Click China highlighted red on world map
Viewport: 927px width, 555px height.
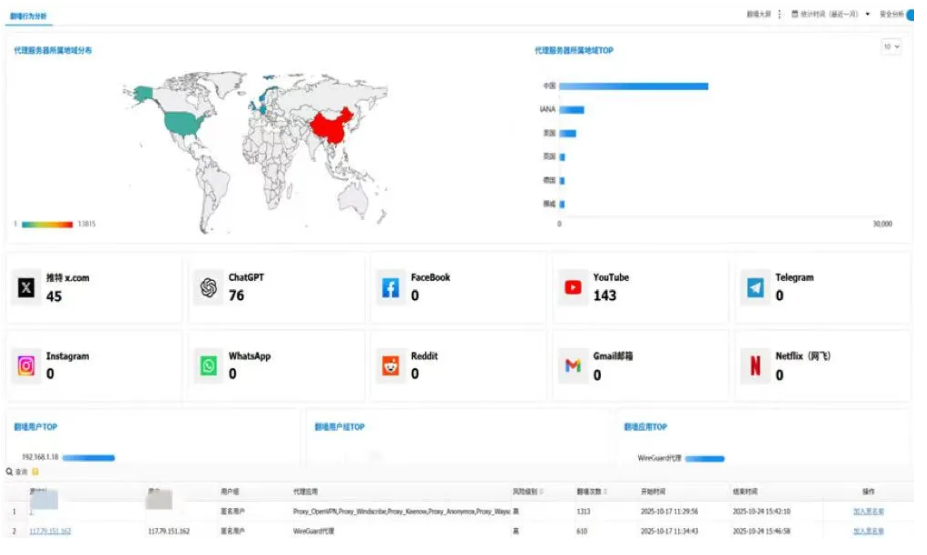332,127
